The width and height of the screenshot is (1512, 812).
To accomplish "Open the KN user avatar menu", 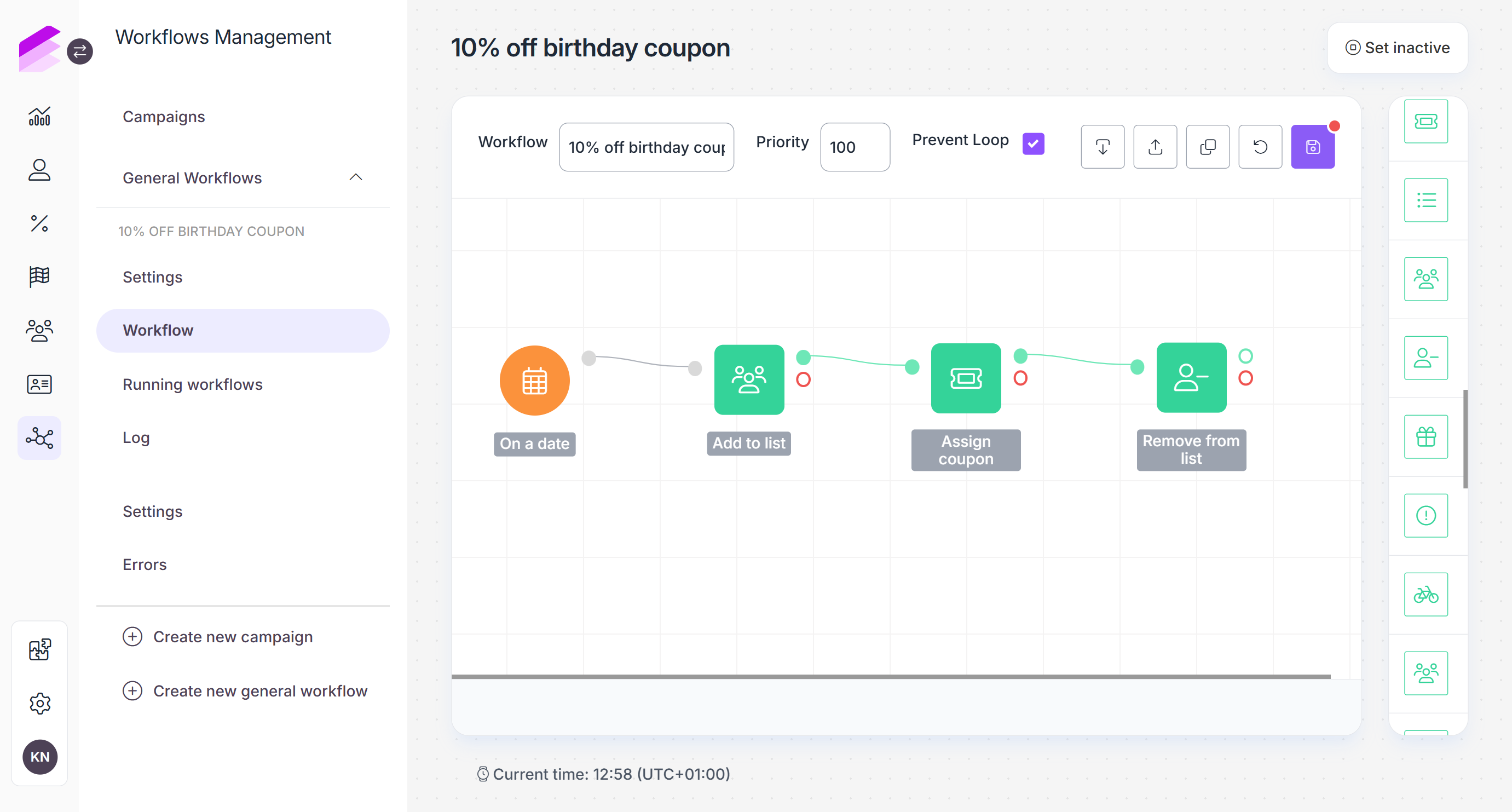I will [x=40, y=757].
